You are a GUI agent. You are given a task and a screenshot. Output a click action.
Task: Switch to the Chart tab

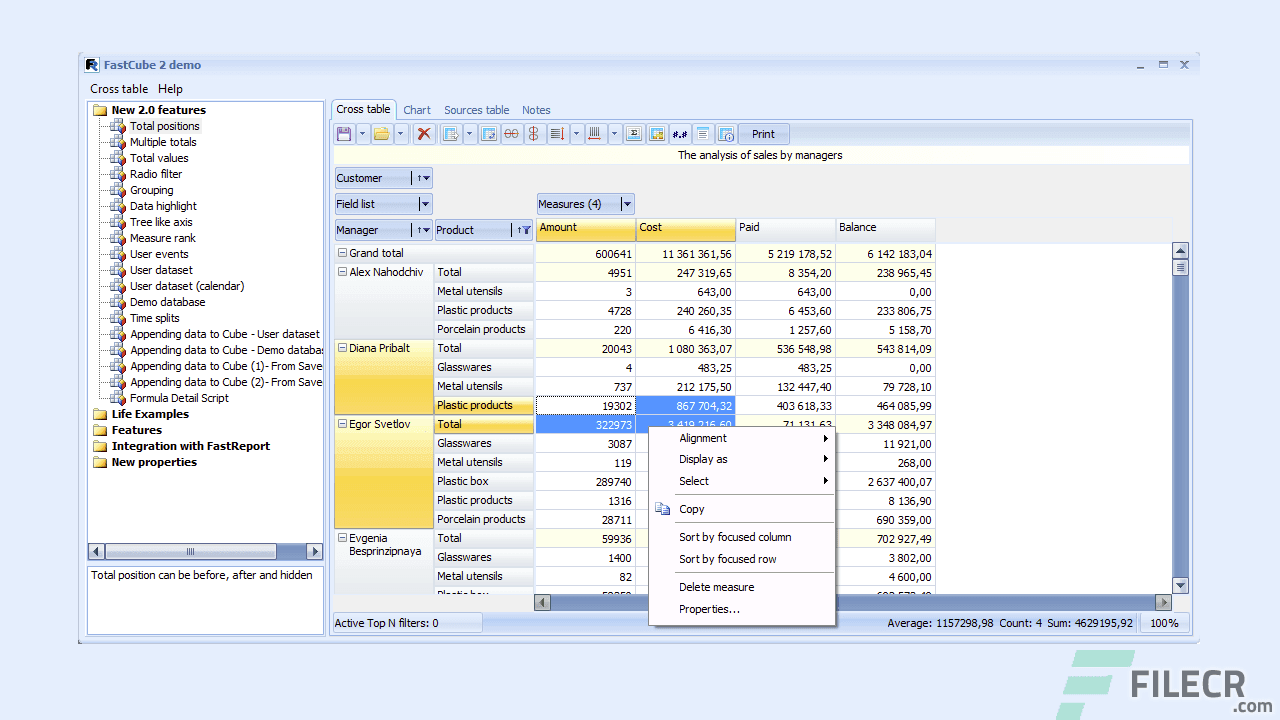click(x=417, y=110)
